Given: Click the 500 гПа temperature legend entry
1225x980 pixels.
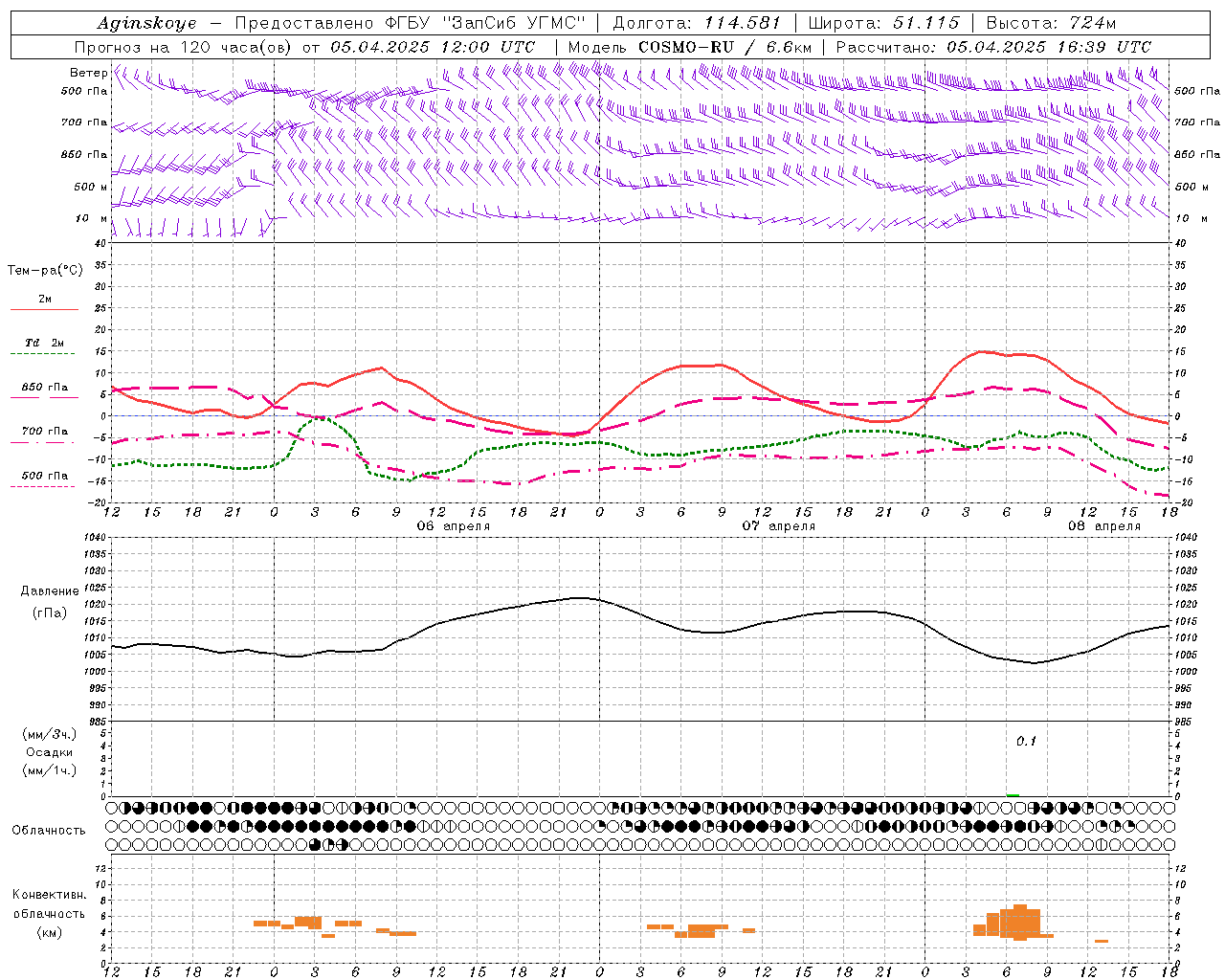Looking at the screenshot, I should coord(45,476).
